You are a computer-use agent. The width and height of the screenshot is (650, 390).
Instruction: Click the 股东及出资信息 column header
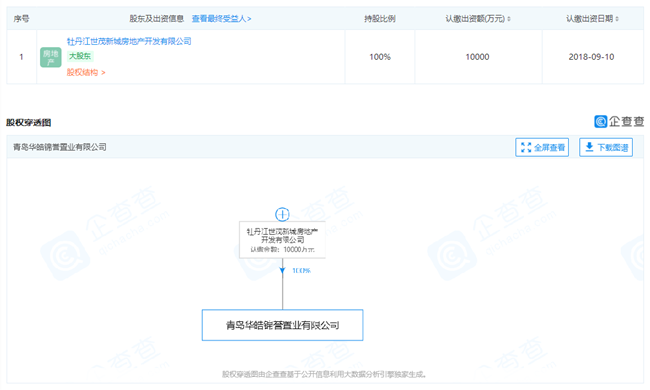pyautogui.click(x=156, y=19)
